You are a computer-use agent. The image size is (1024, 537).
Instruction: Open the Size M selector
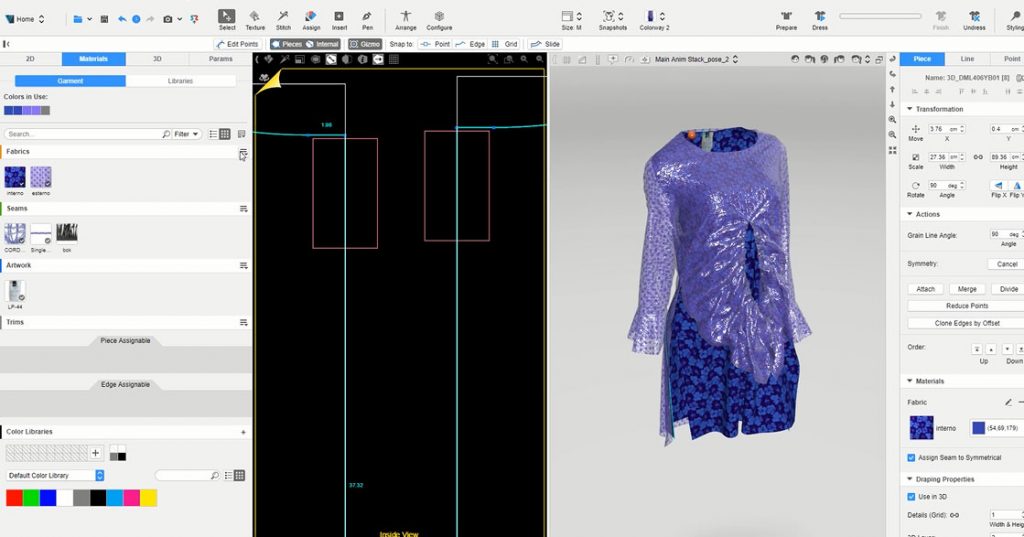[x=571, y=20]
